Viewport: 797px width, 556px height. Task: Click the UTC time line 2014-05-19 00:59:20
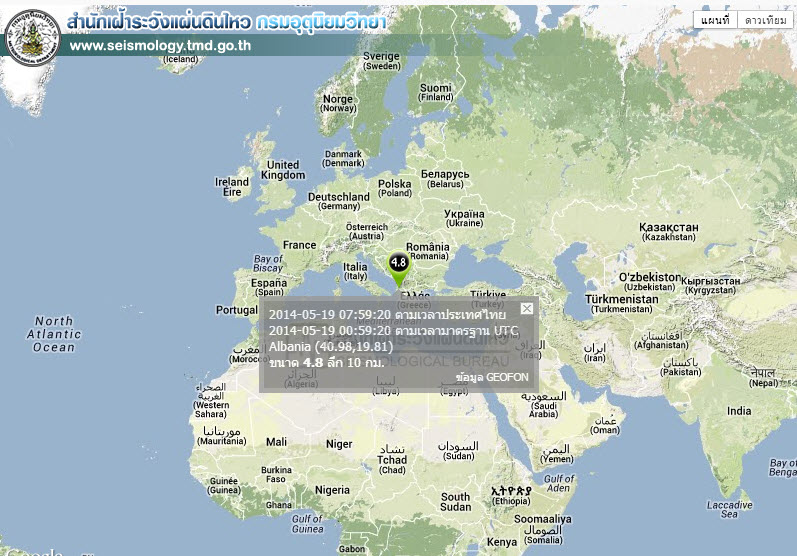coord(393,331)
